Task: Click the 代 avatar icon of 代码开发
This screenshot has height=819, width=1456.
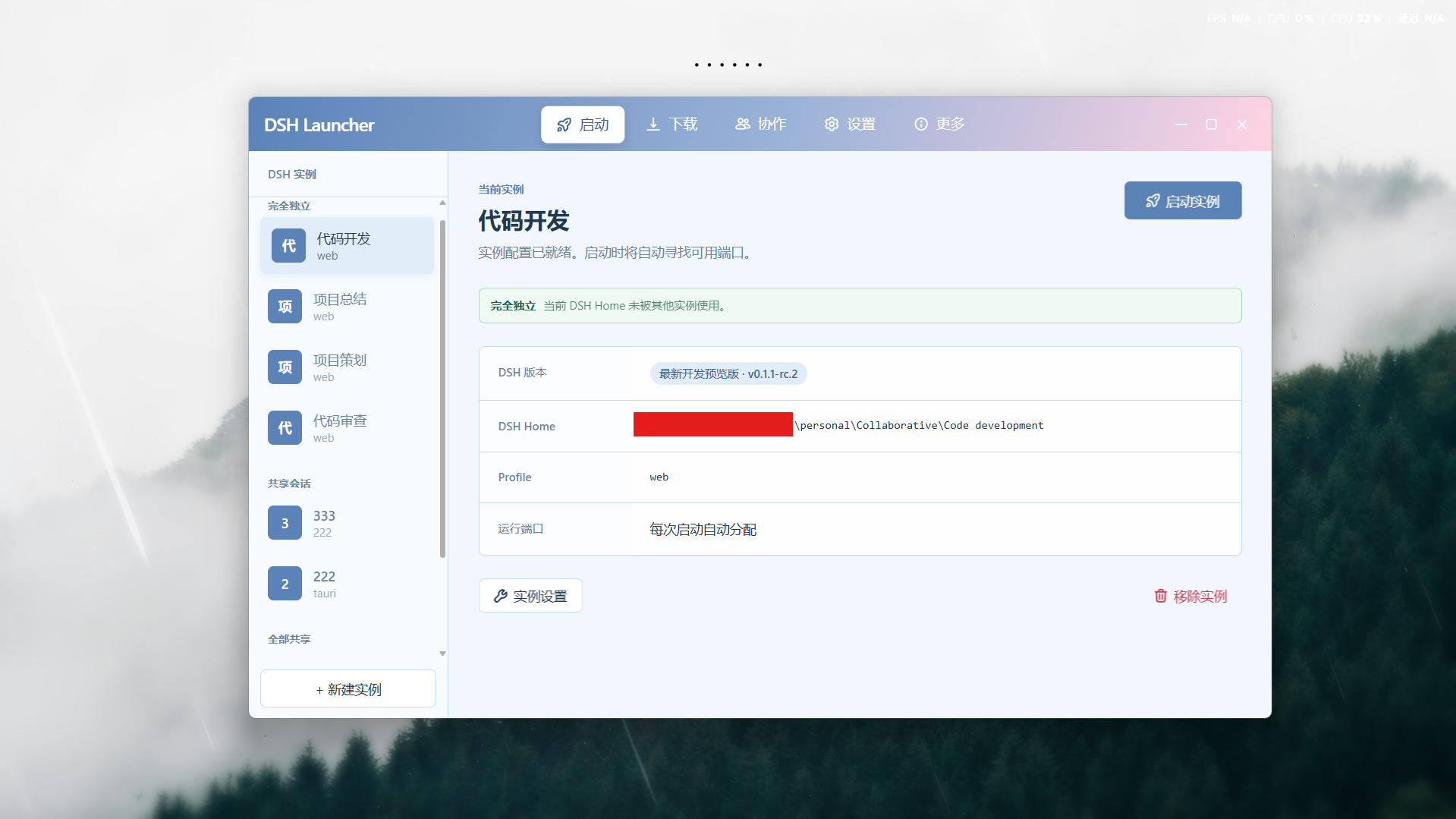Action: (288, 246)
